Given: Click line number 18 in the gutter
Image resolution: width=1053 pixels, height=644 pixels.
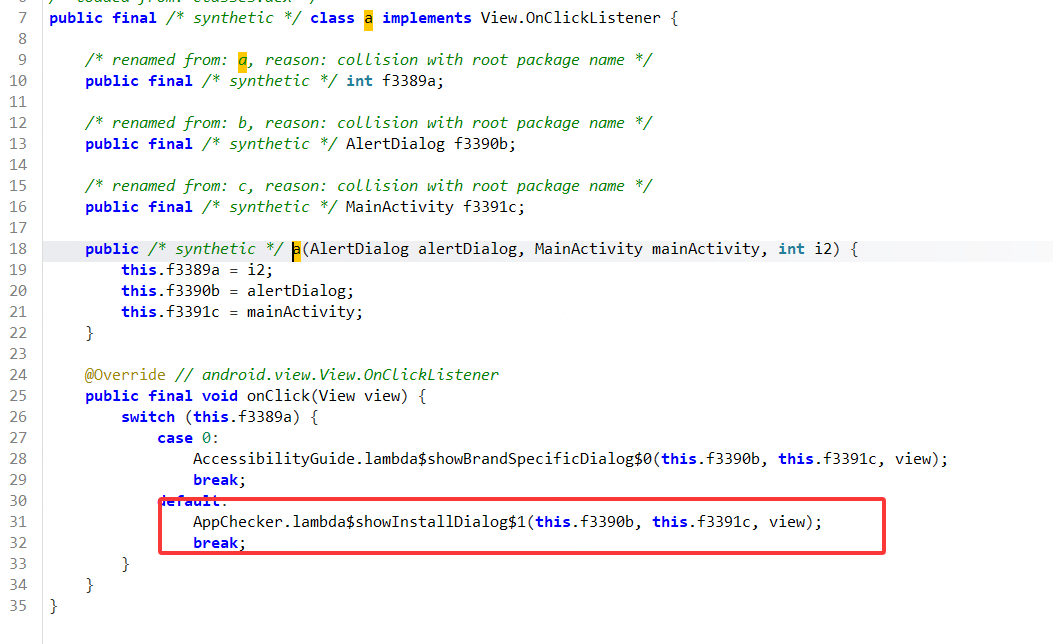Looking at the screenshot, I should click(19, 249).
